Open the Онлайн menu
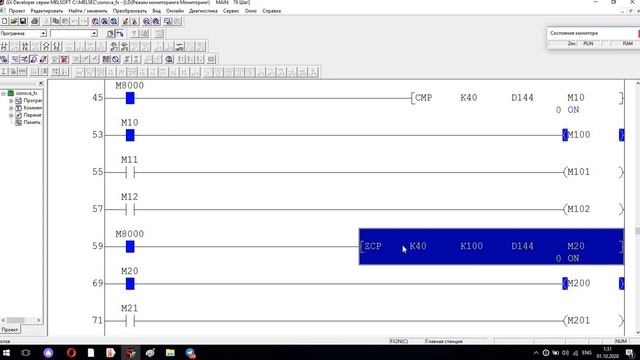This screenshot has height=360, width=640. 175,11
